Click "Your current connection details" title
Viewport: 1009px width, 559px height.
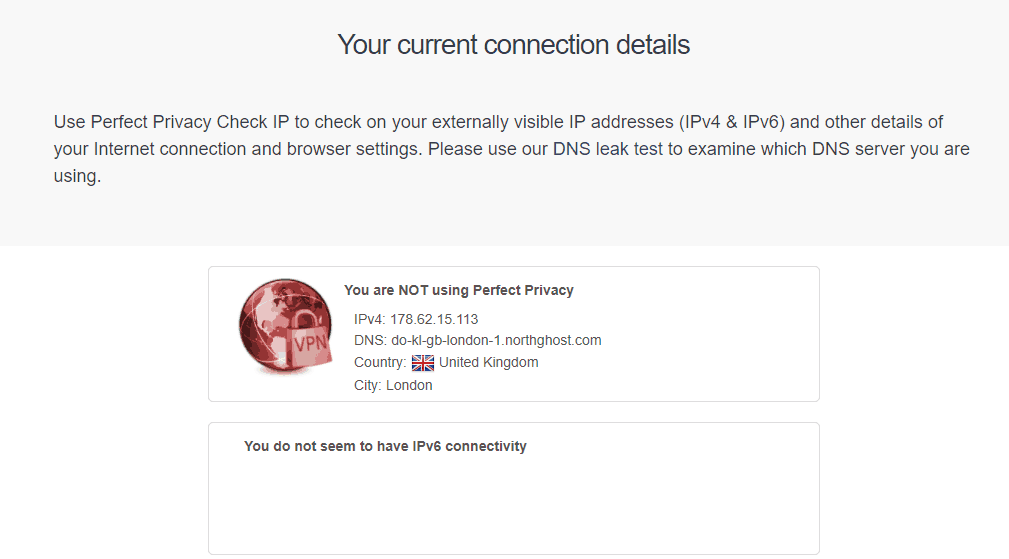(x=514, y=45)
